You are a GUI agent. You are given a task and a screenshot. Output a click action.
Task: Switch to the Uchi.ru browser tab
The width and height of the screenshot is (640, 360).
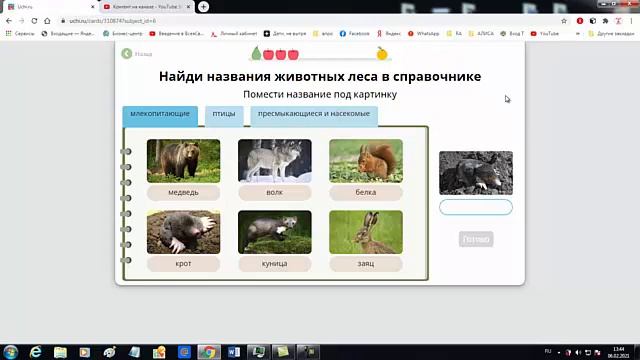49,7
